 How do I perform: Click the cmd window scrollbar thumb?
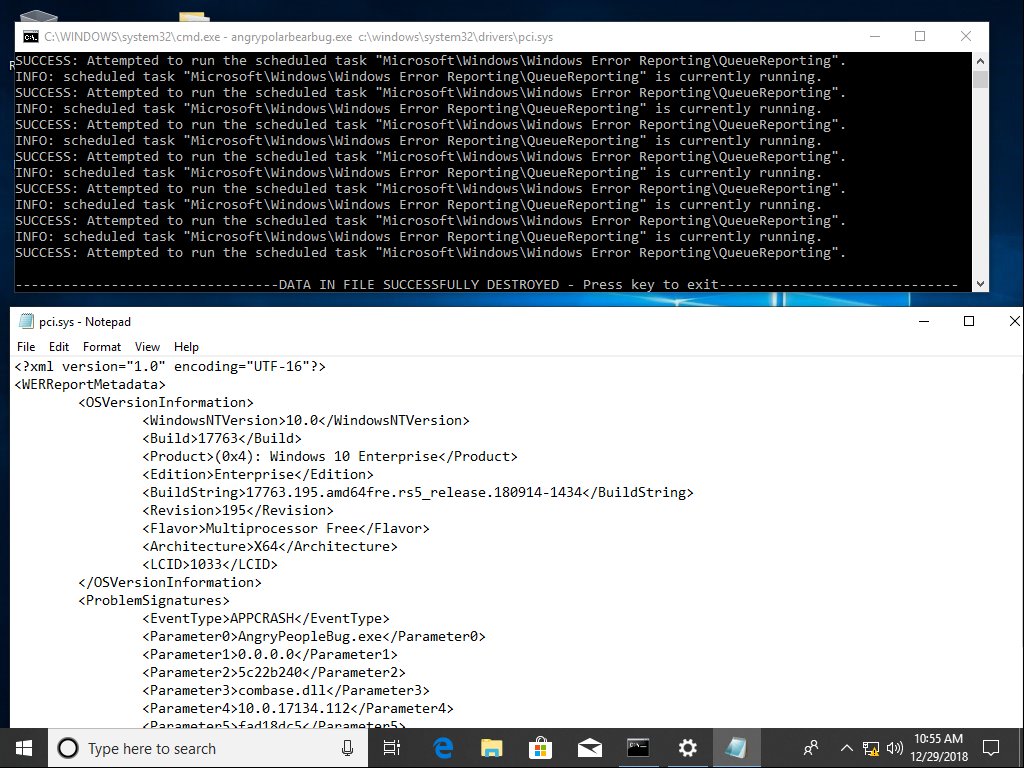[x=980, y=79]
